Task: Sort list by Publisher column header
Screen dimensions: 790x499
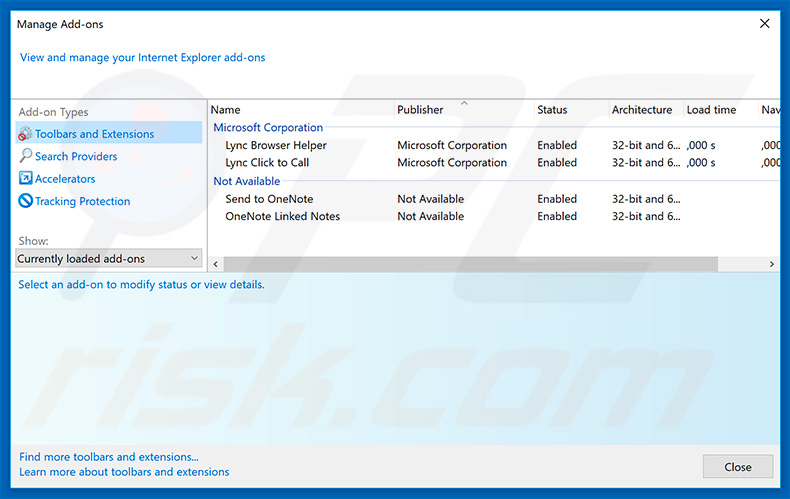Action: 420,109
